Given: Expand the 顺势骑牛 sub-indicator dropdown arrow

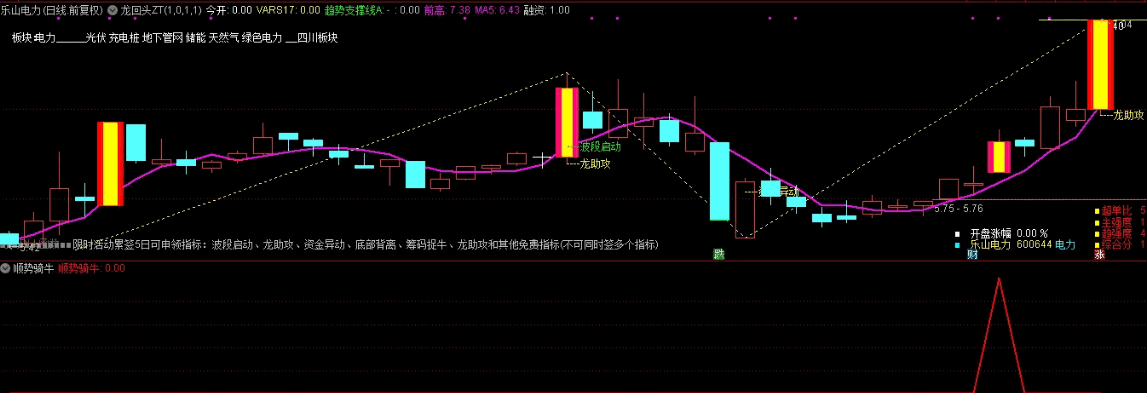Looking at the screenshot, I should point(5,269).
